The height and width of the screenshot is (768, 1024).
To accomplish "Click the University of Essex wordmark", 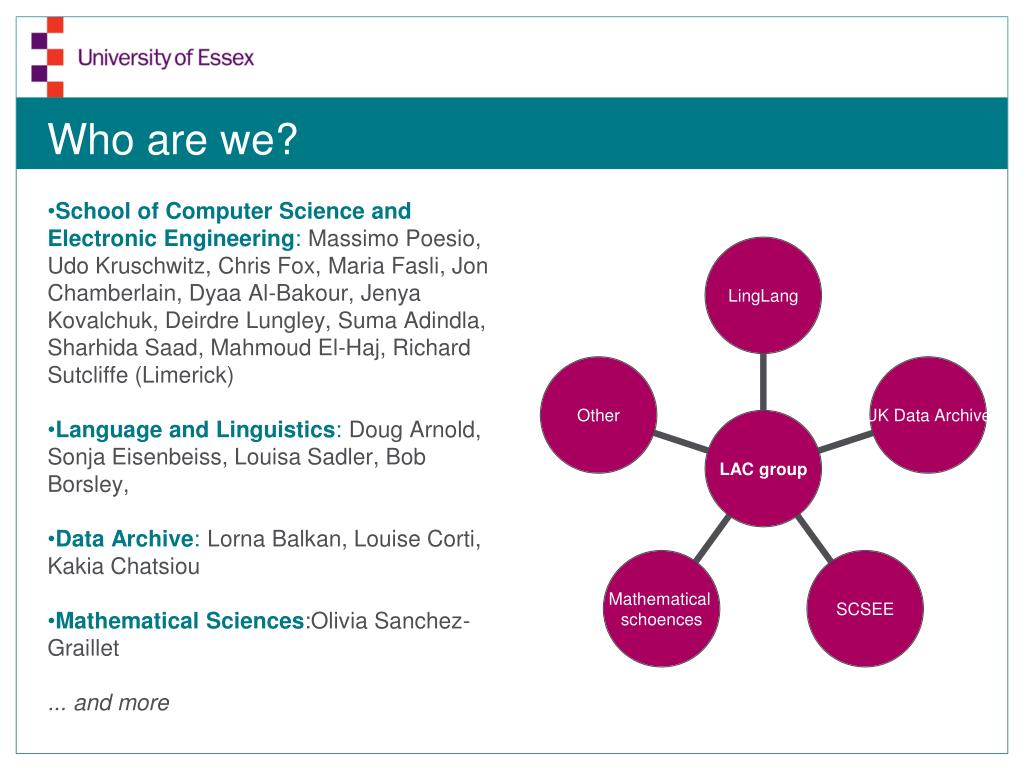I will pyautogui.click(x=165, y=57).
